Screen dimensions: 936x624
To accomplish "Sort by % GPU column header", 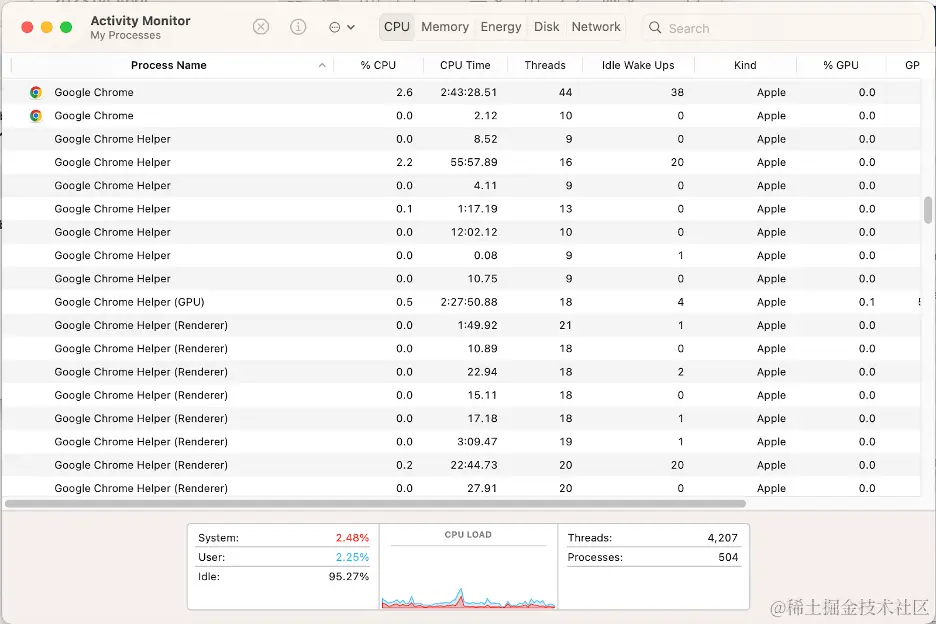I will (x=840, y=66).
